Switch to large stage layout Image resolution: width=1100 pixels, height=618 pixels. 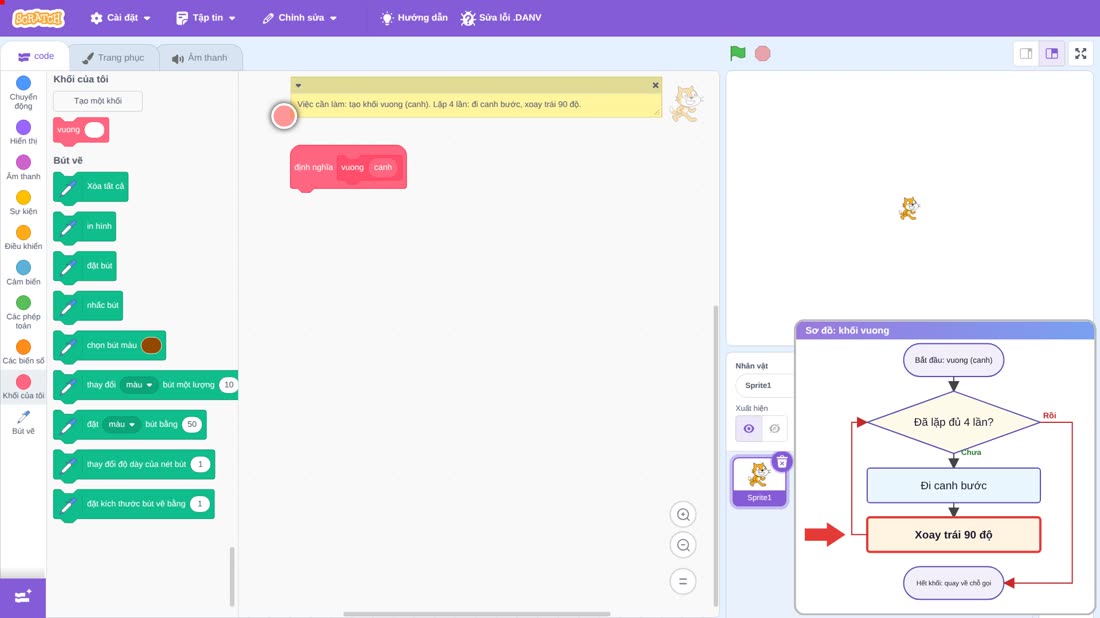point(1052,53)
